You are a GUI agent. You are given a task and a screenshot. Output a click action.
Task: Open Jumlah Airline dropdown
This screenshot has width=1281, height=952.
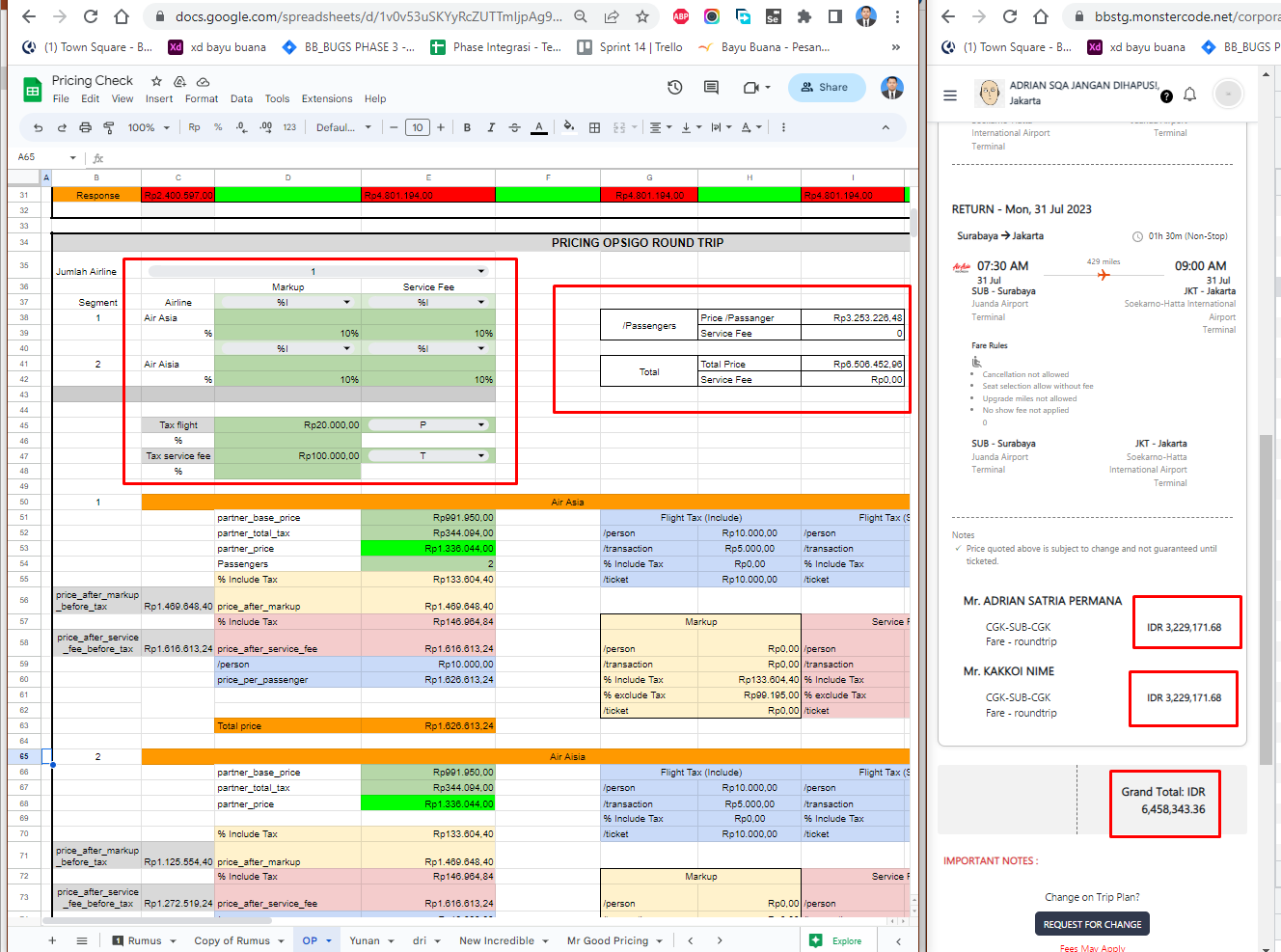317,271
